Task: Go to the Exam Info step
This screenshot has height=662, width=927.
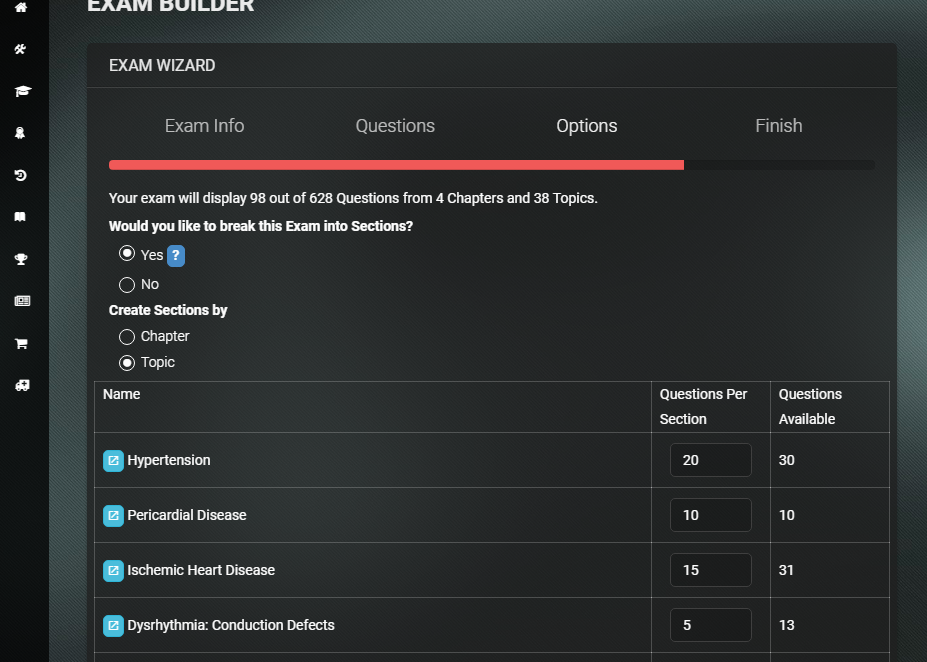Action: click(x=204, y=126)
